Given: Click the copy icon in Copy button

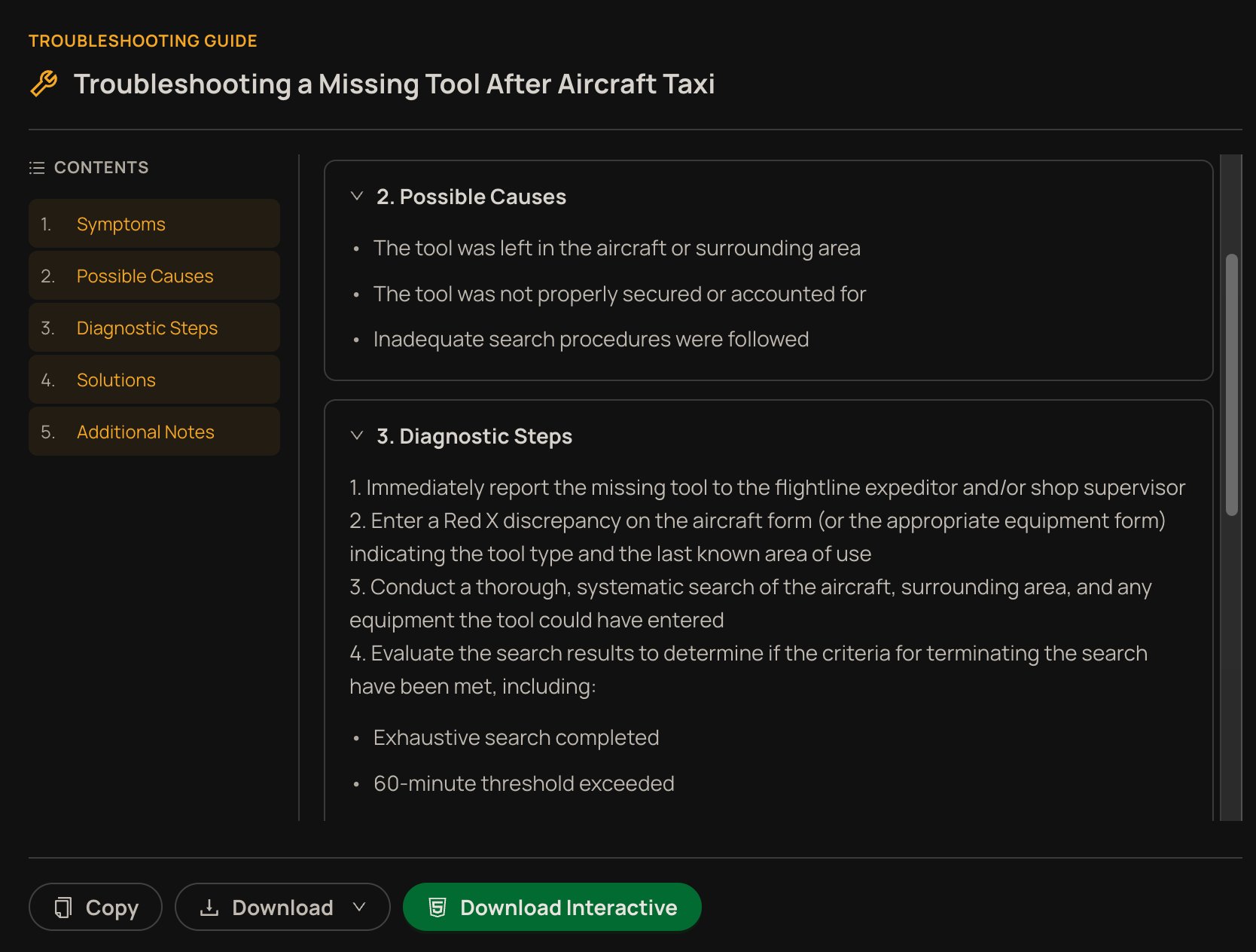Looking at the screenshot, I should (63, 908).
